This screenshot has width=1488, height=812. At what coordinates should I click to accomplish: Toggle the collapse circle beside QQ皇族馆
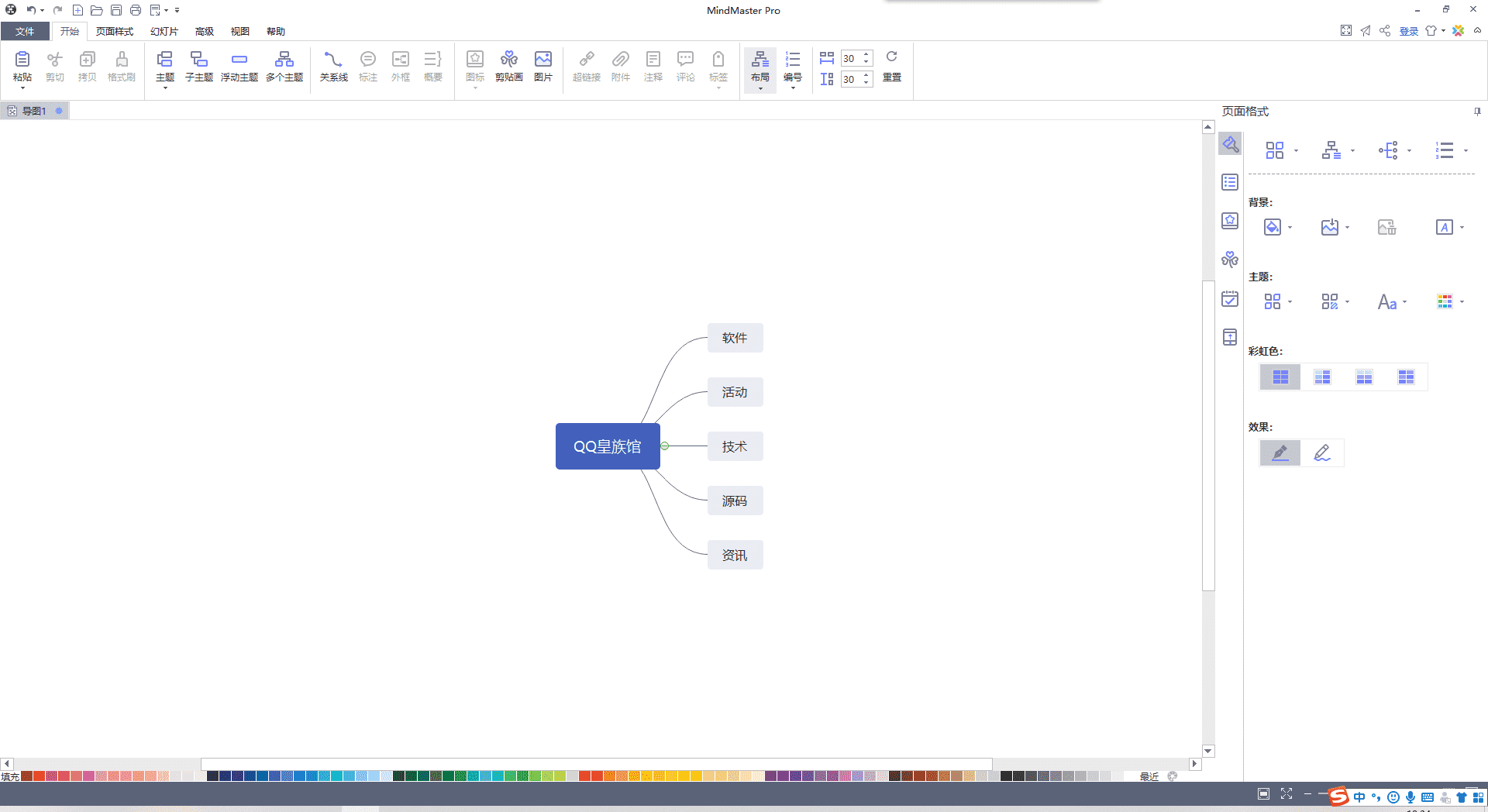pos(665,446)
